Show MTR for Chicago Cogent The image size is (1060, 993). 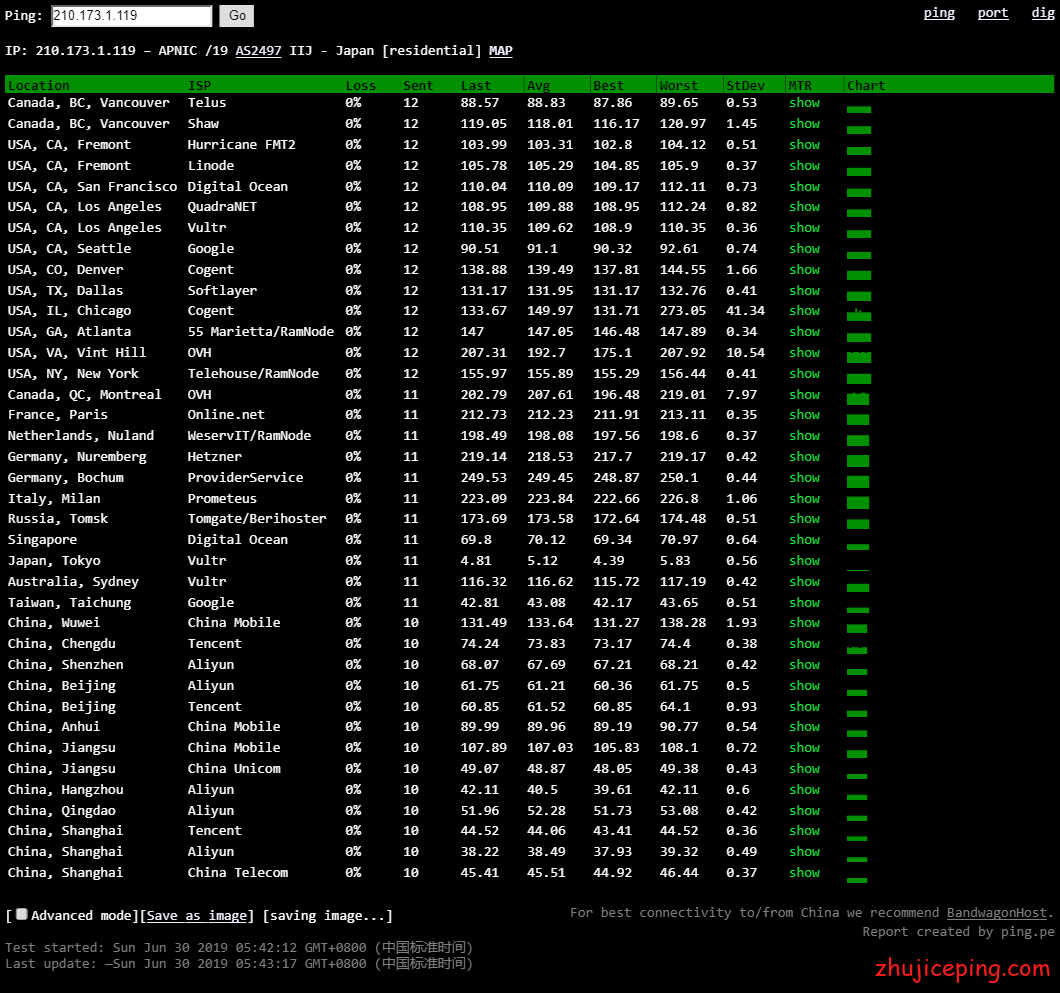804,311
